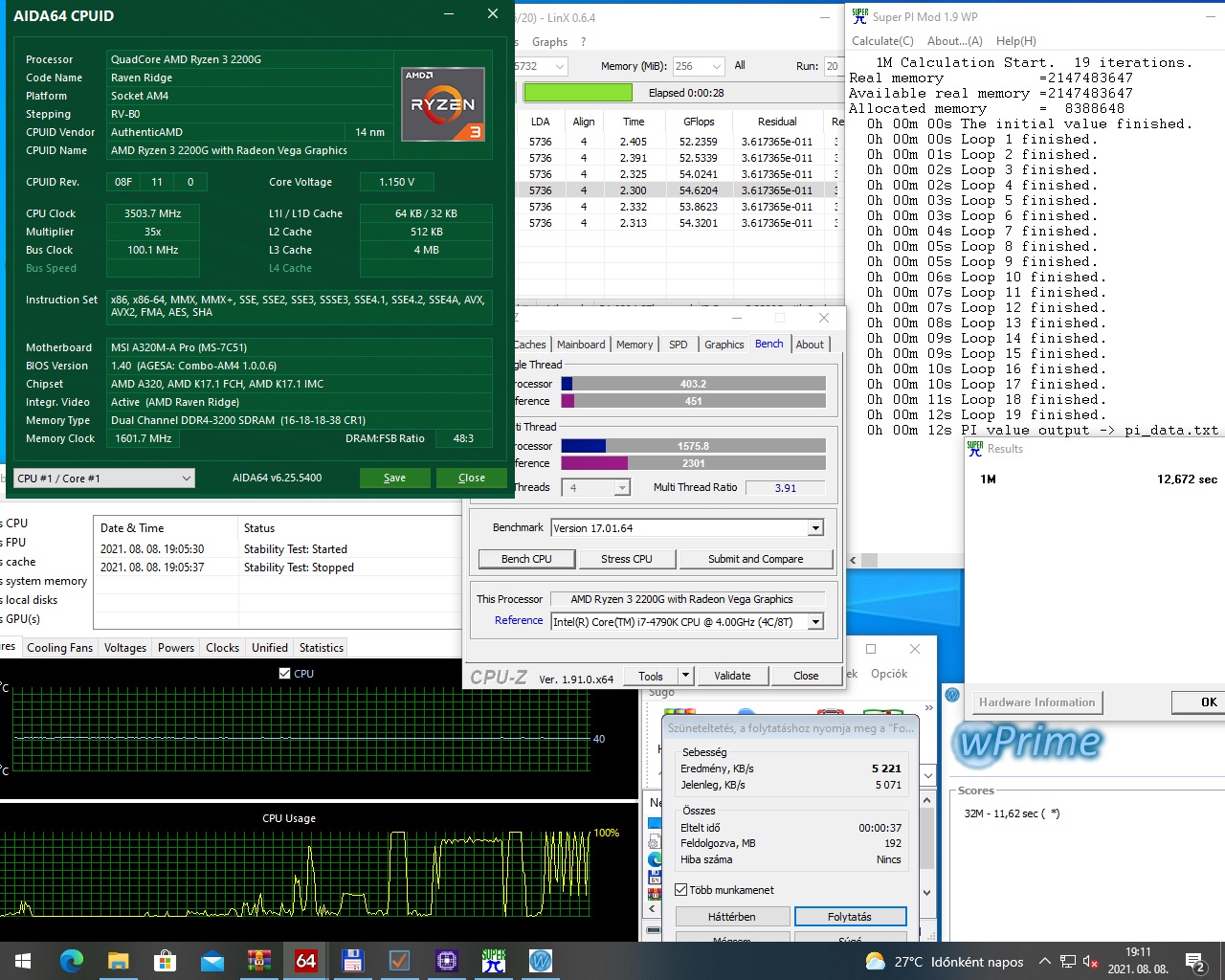The width and height of the screenshot is (1225, 980).
Task: Click the muted volume tray icon
Action: pyautogui.click(x=1092, y=961)
